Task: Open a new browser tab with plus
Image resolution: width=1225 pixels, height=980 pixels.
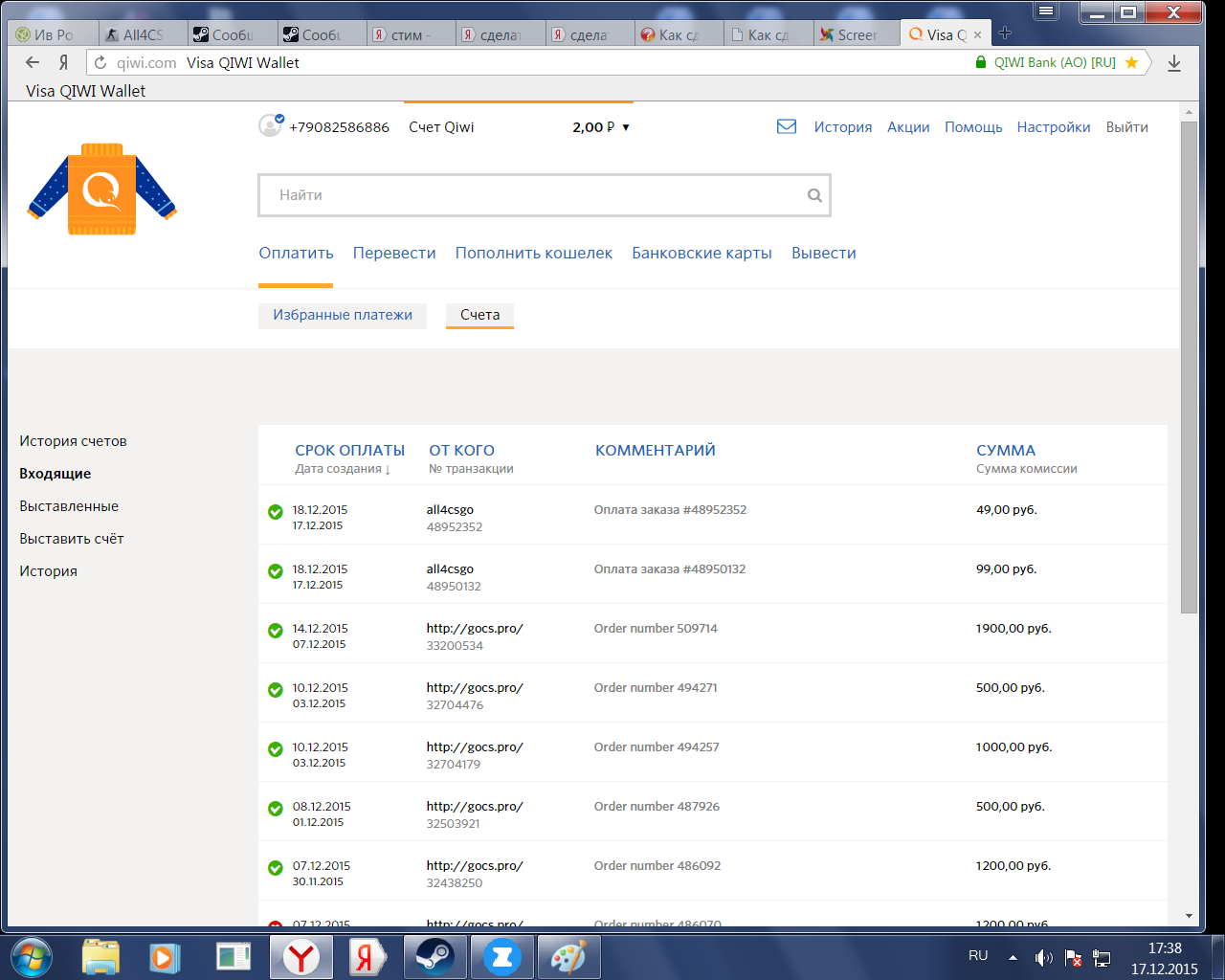Action: (1005, 33)
